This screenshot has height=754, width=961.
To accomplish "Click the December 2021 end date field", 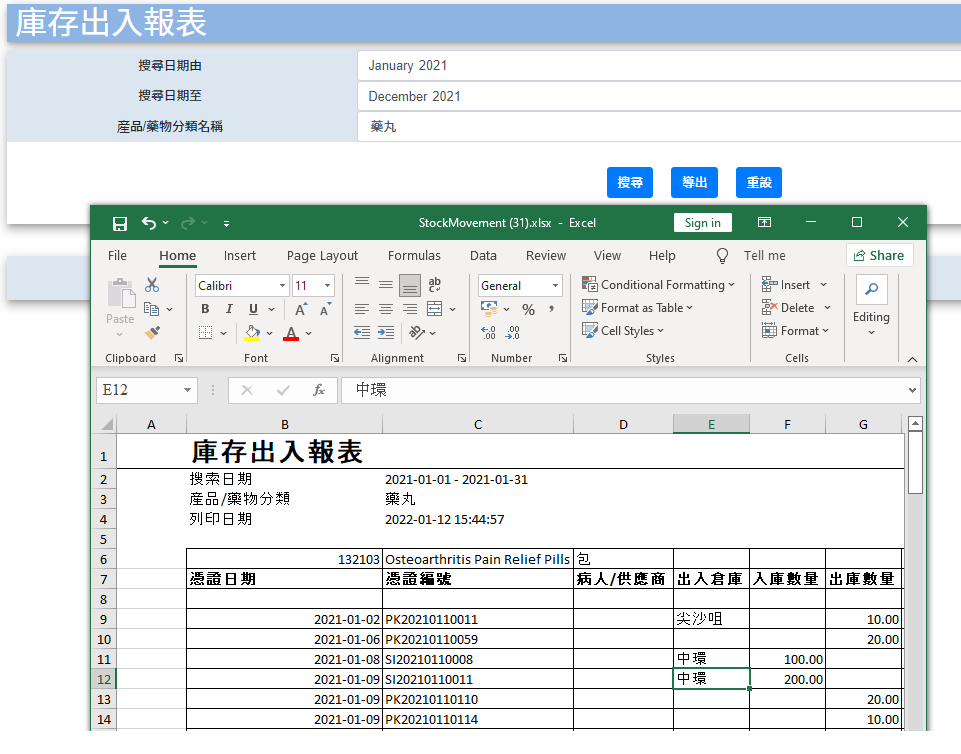I will (x=659, y=96).
